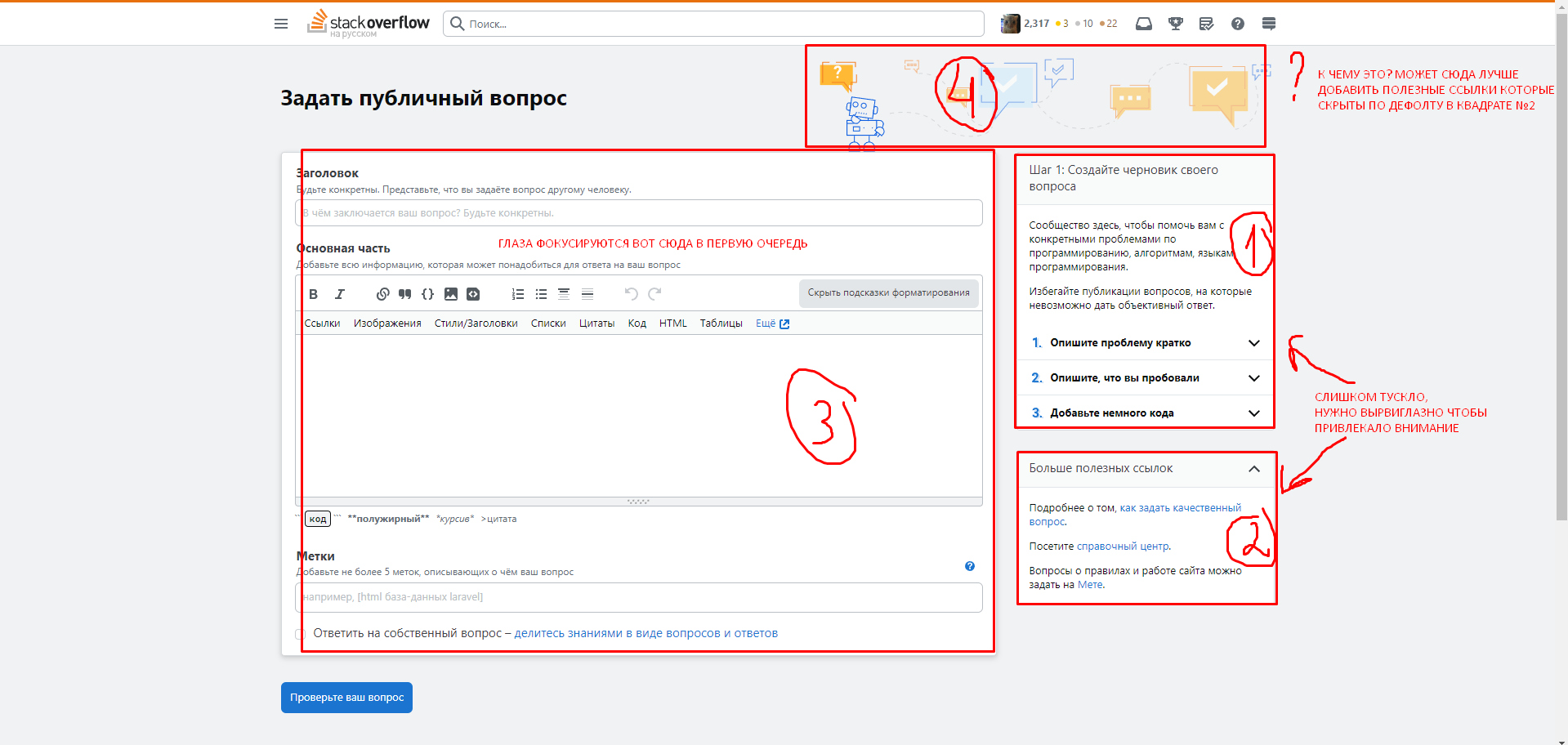Open the achievements trophy icon

pos(1176,24)
